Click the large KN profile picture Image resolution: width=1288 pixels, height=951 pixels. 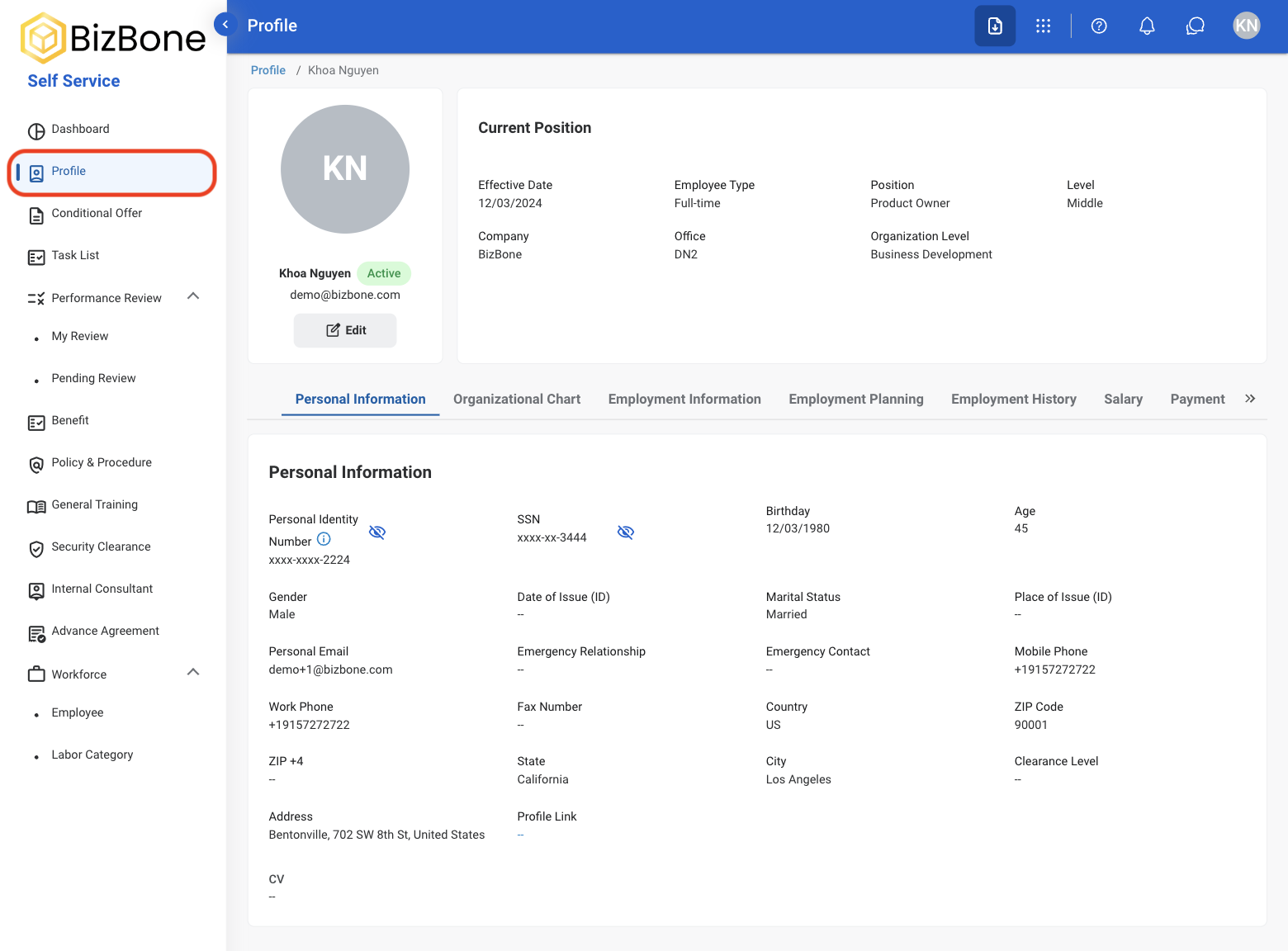[x=345, y=169]
